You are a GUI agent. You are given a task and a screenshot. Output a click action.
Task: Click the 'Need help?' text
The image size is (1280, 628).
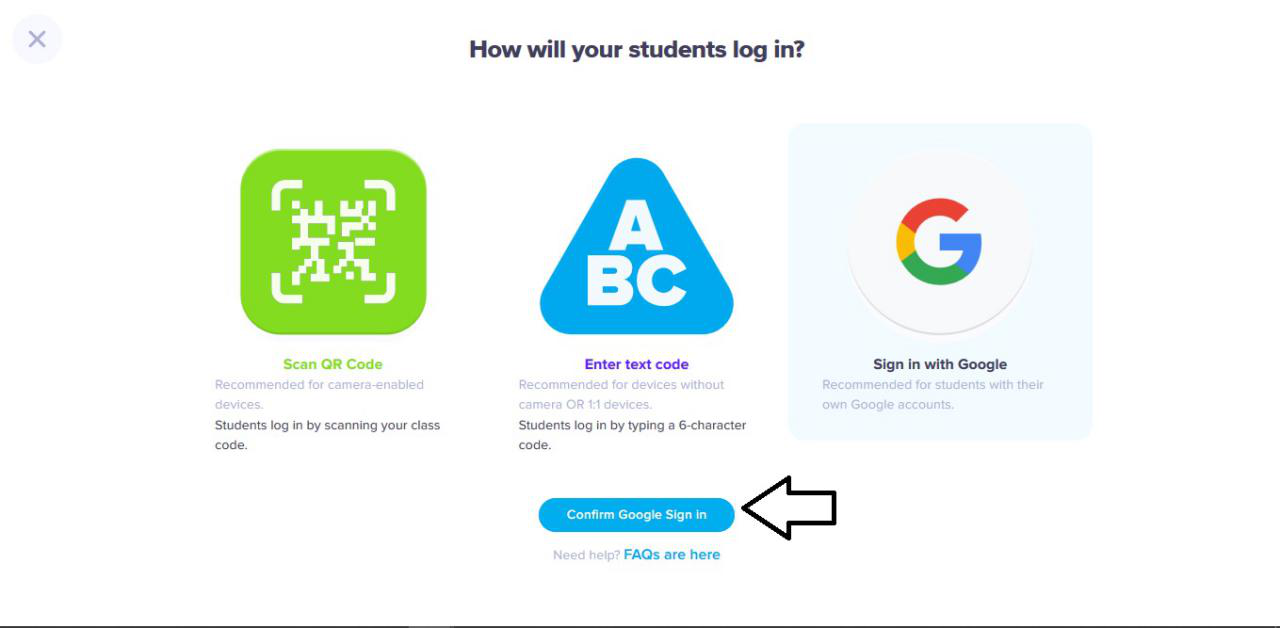click(586, 555)
